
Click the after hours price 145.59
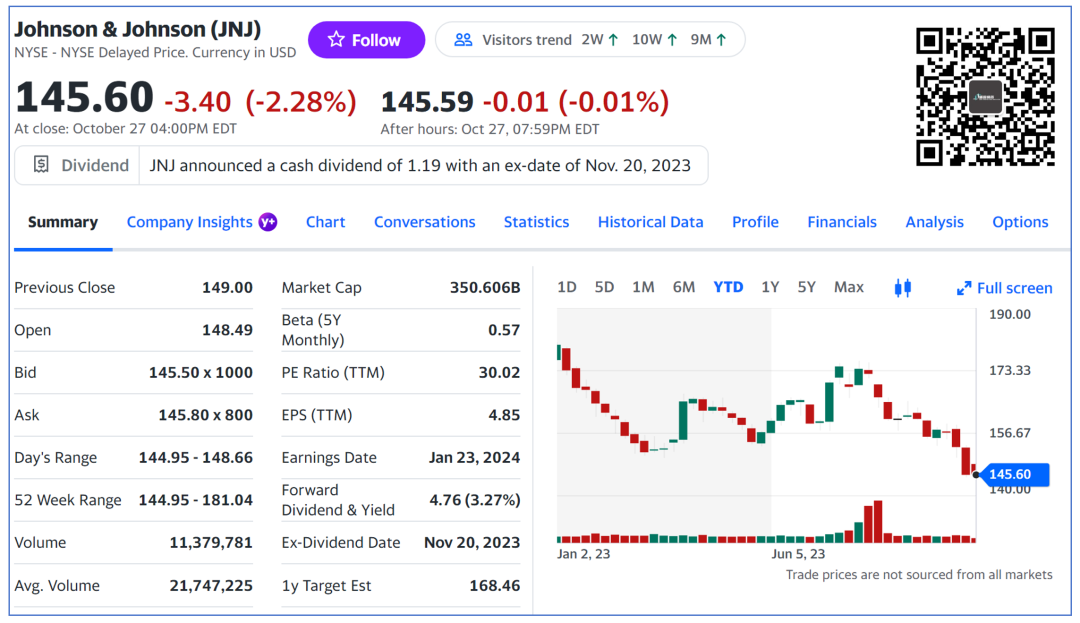(427, 102)
